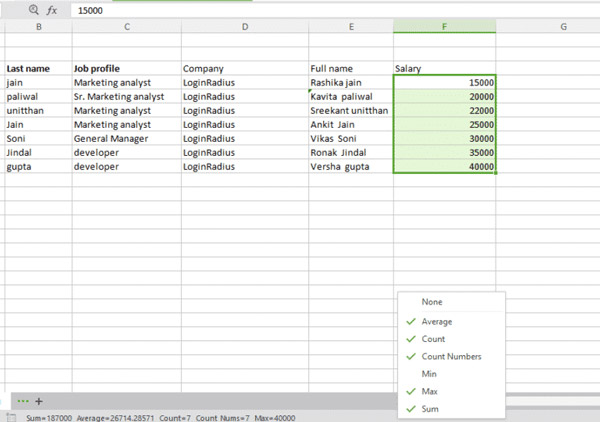
Task: Select salary cell 15000
Action: coord(444,83)
